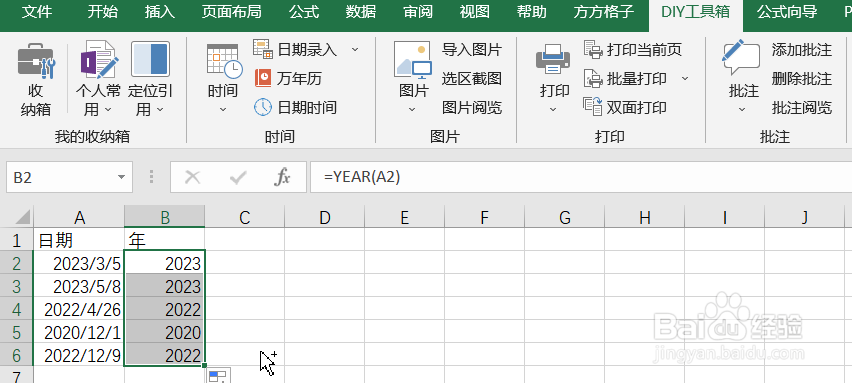852x383 pixels.
Task: Expand the 批量打印 dropdown arrow
Action: (685, 79)
